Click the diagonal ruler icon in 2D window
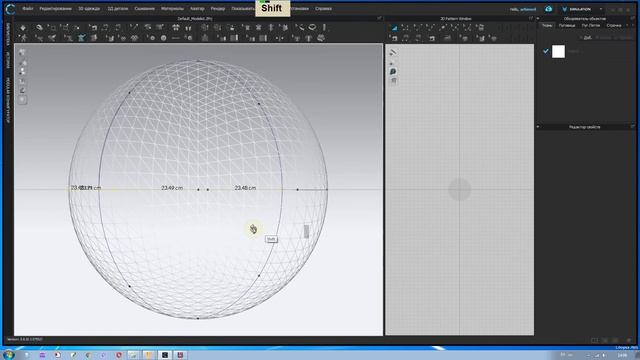 393,52
